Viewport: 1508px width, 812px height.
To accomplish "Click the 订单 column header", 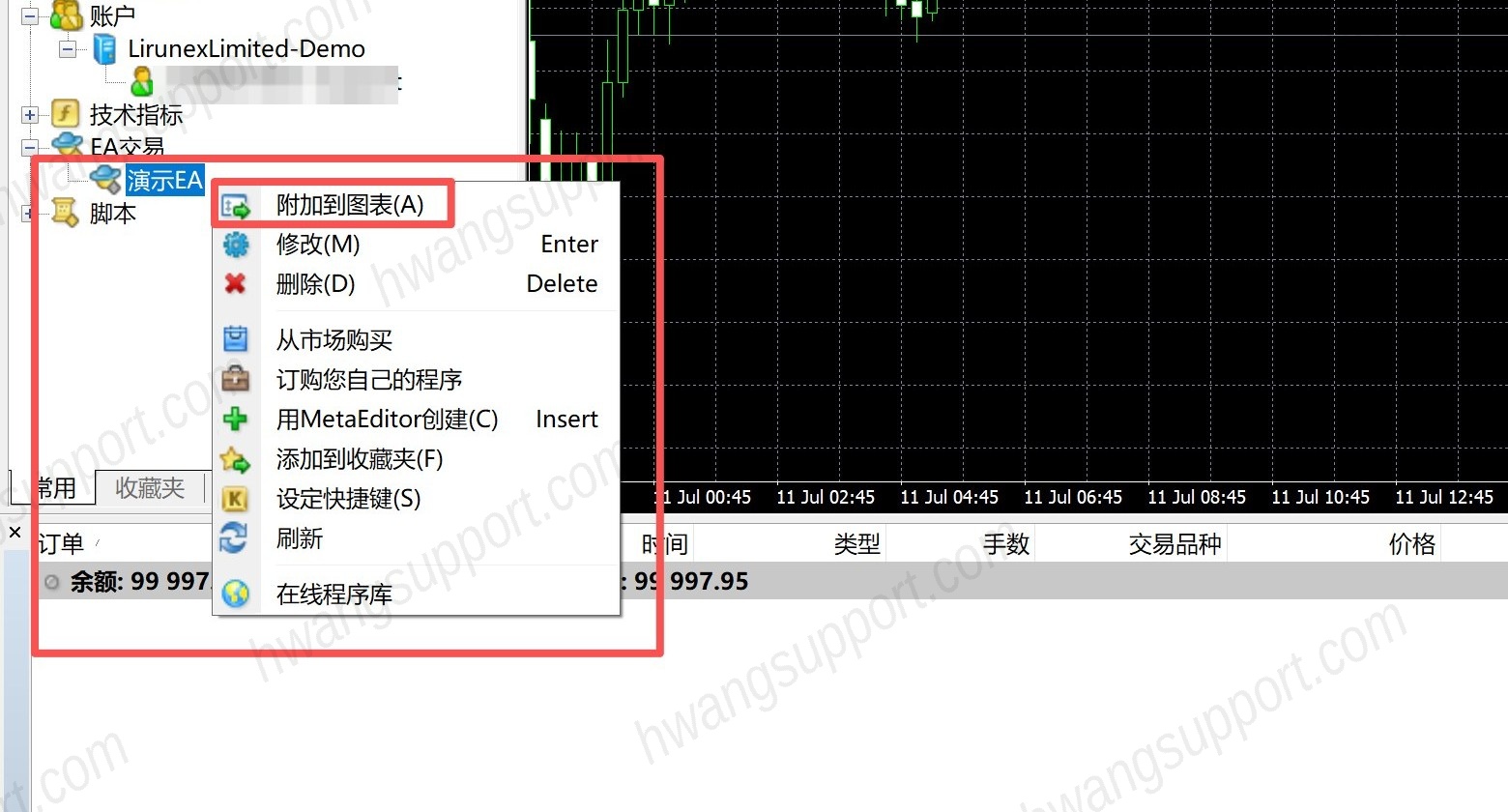I will [60, 544].
